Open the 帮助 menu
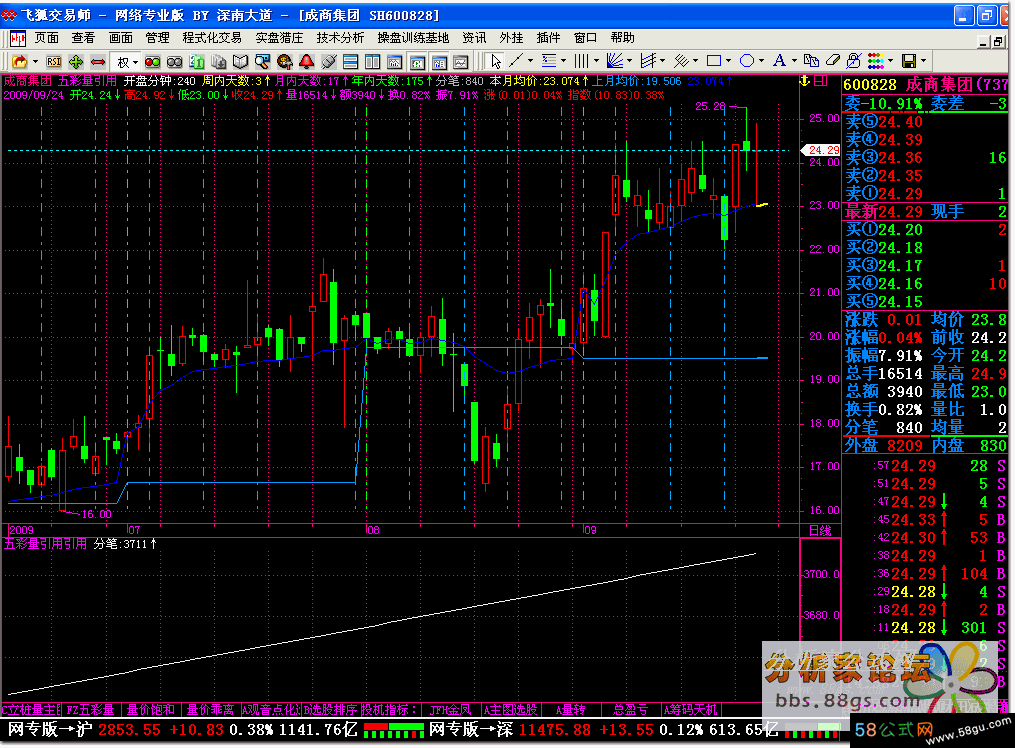 tap(623, 38)
